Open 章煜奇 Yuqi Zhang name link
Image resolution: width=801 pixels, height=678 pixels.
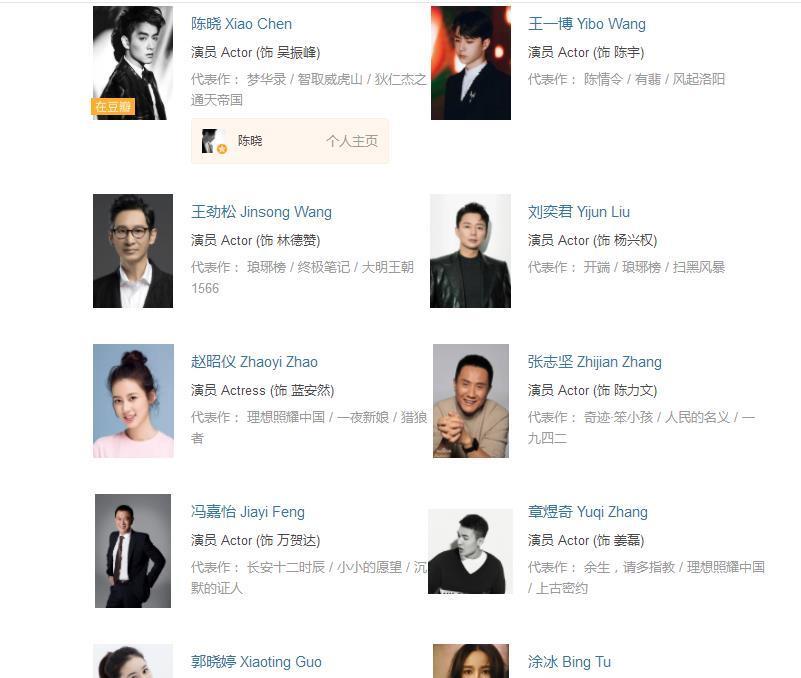click(587, 512)
